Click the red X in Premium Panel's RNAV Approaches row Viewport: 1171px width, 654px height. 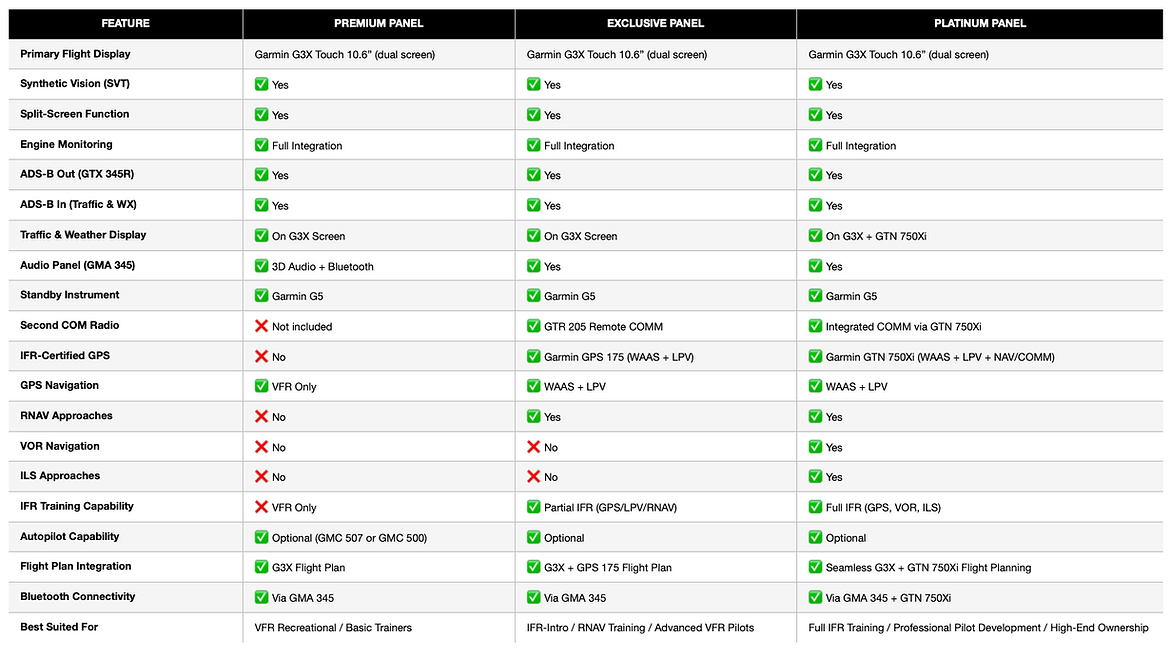tap(261, 416)
